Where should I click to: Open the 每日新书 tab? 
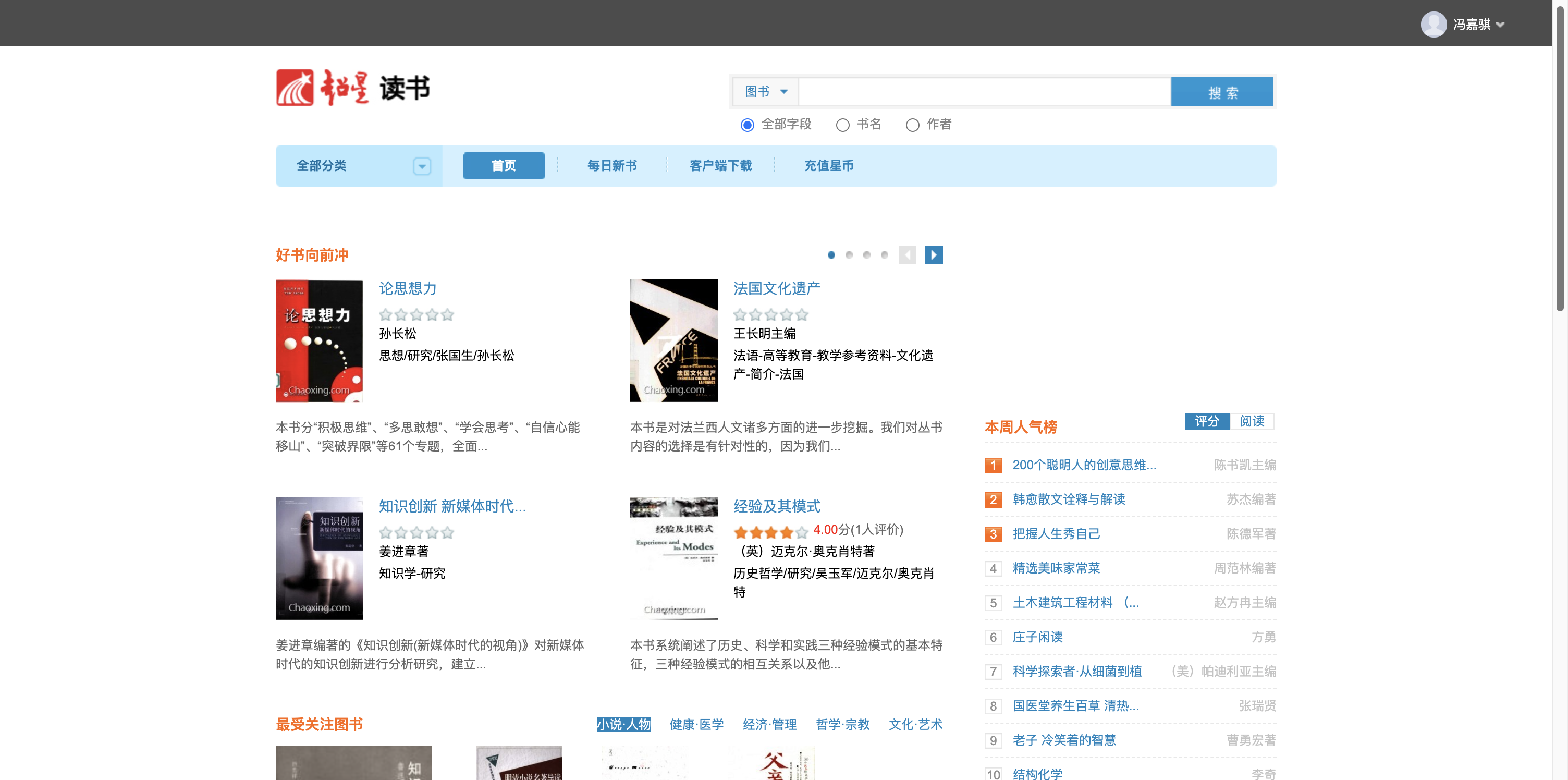(612, 166)
